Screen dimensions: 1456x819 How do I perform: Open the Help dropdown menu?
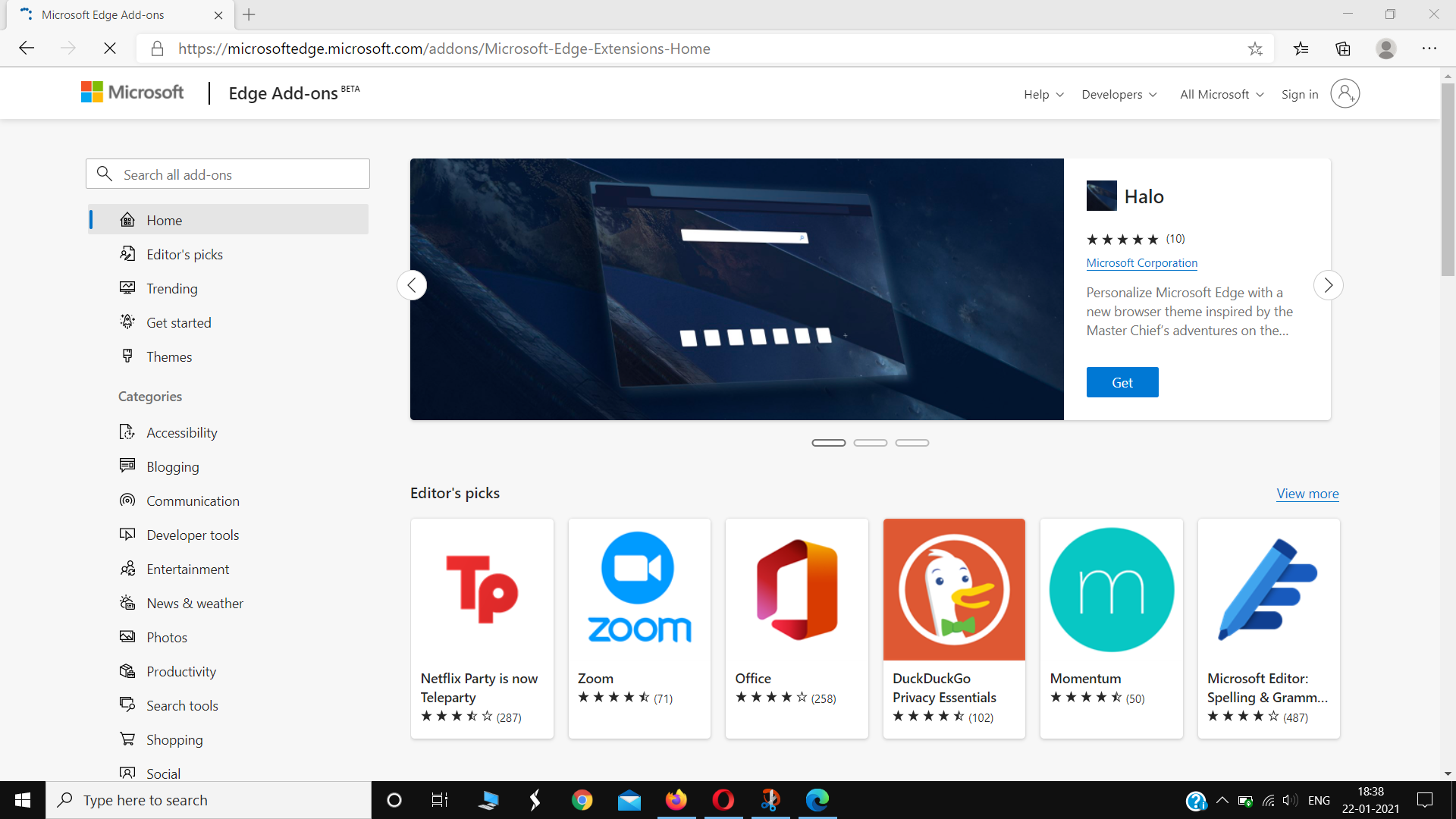click(1043, 94)
